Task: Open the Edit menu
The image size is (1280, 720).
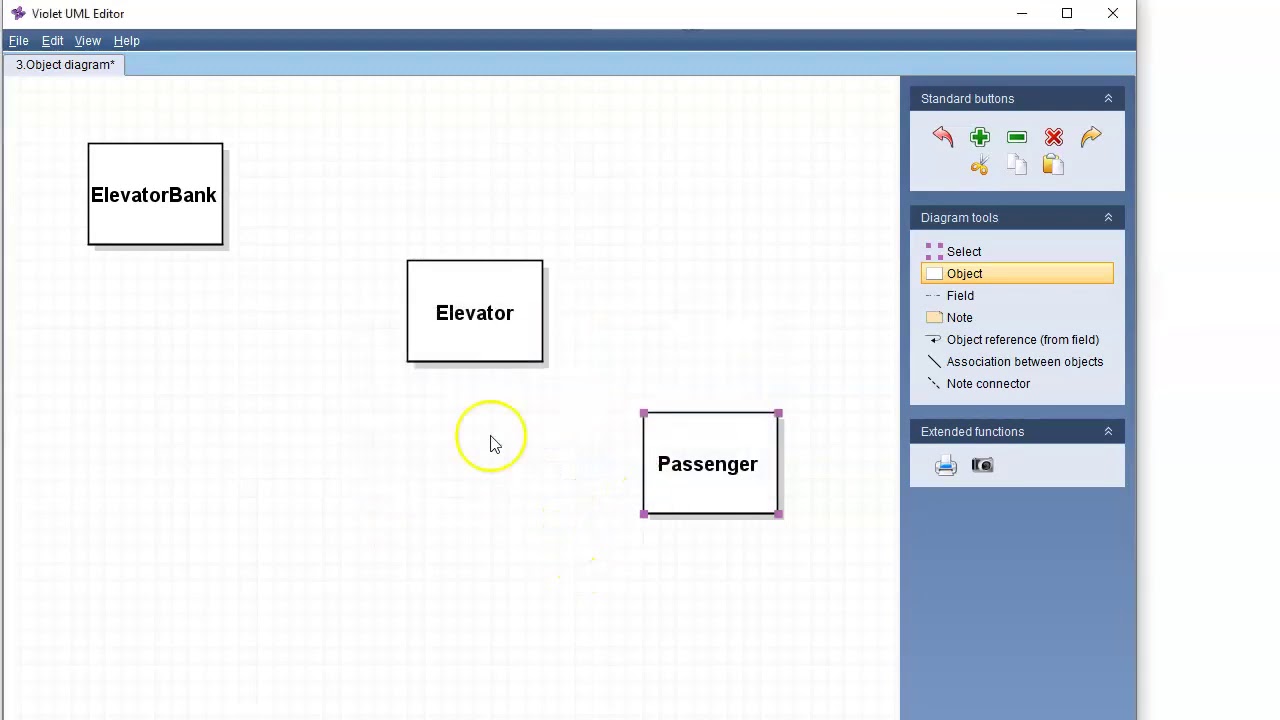Action: (52, 41)
